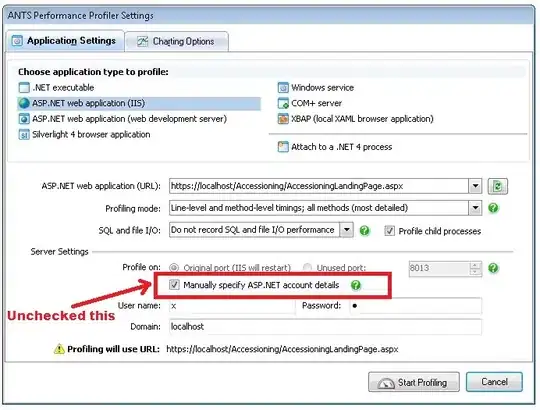Select Unused port radio button
Image resolution: width=540 pixels, height=410 pixels.
coord(307,267)
